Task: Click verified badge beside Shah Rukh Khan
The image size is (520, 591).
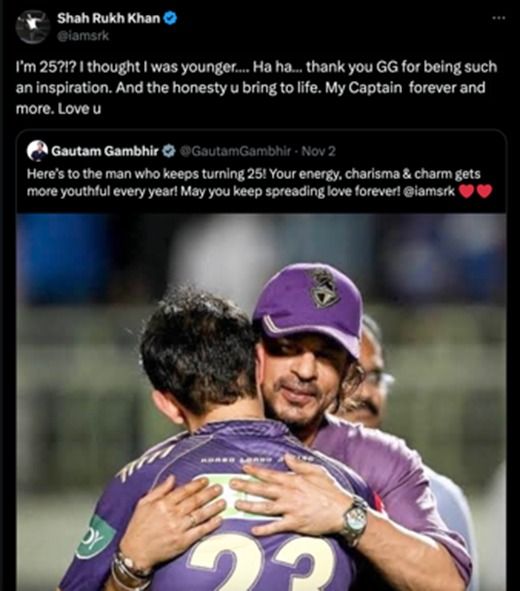Action: [170, 18]
